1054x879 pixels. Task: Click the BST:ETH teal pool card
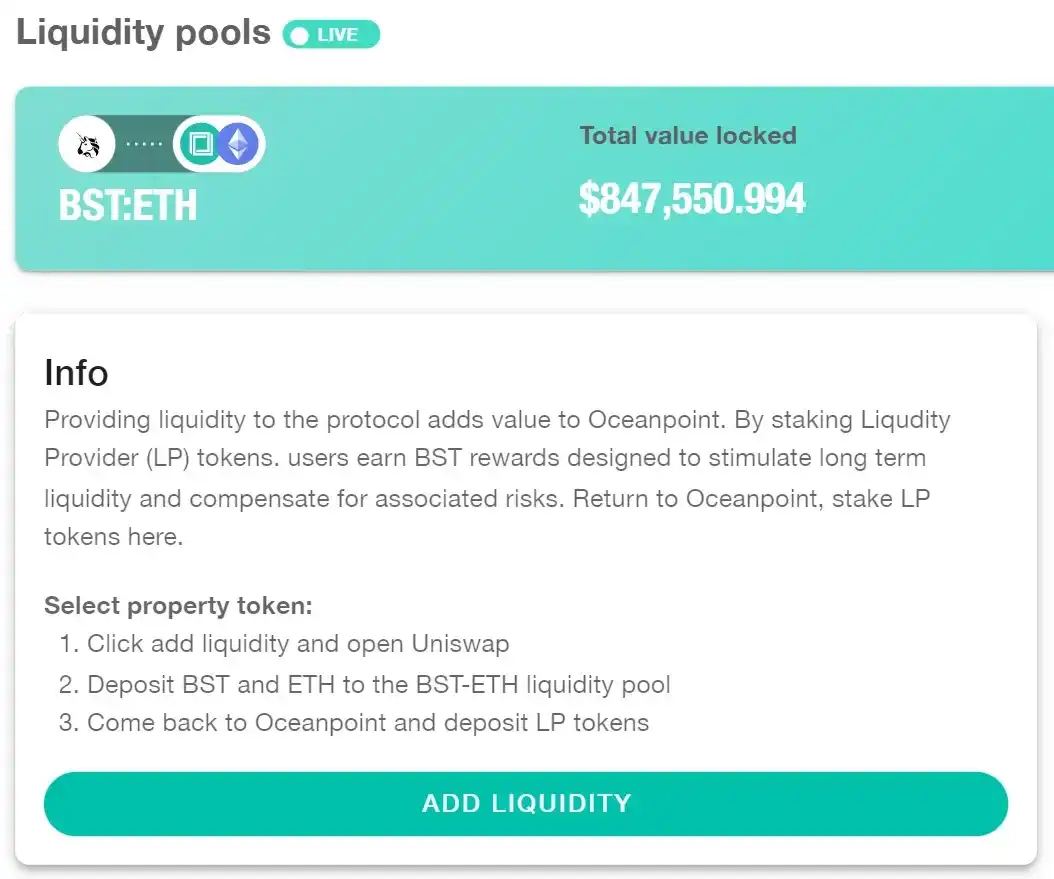point(534,179)
